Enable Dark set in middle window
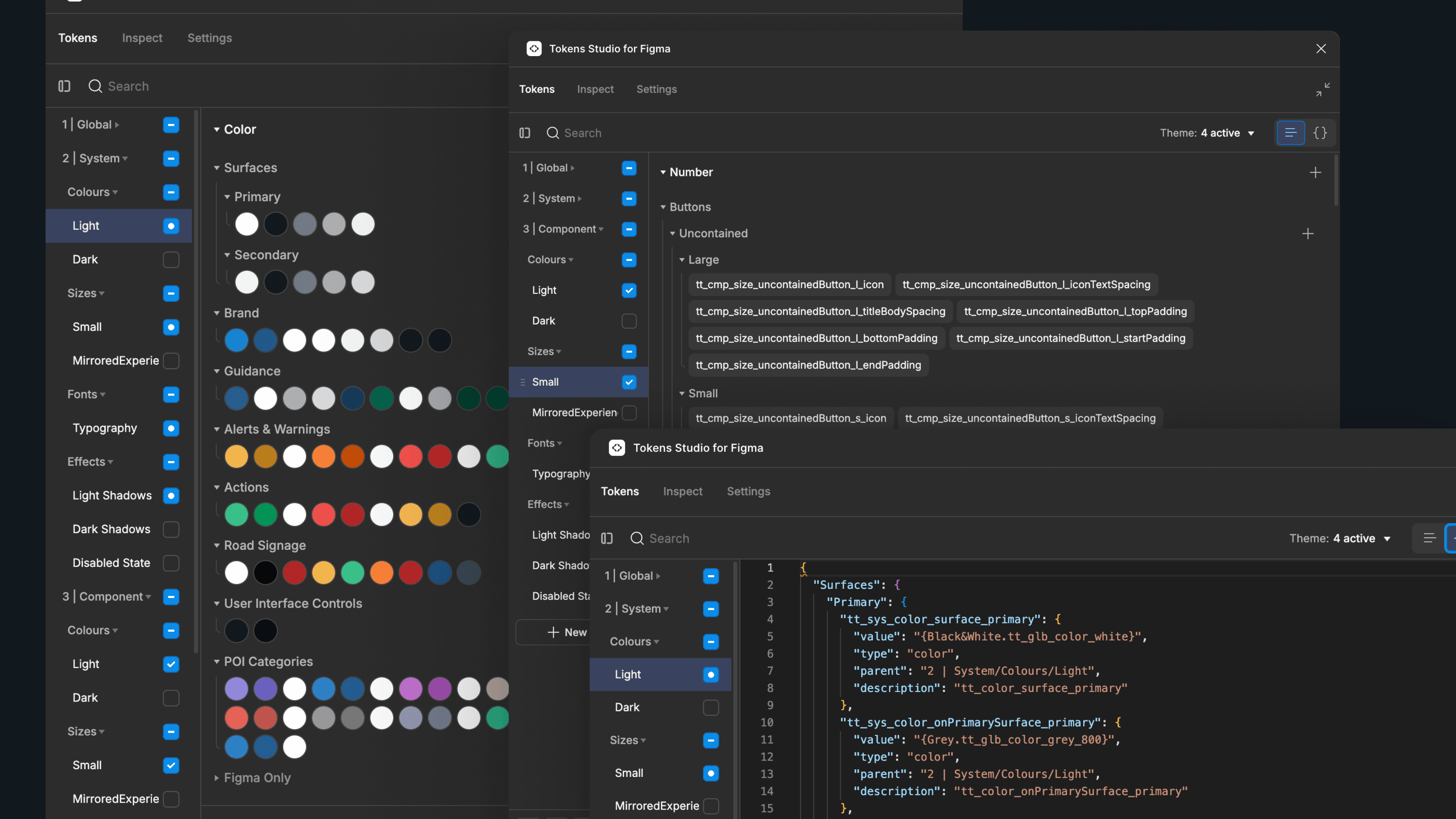Screen dimensions: 1456x819 tap(629, 321)
